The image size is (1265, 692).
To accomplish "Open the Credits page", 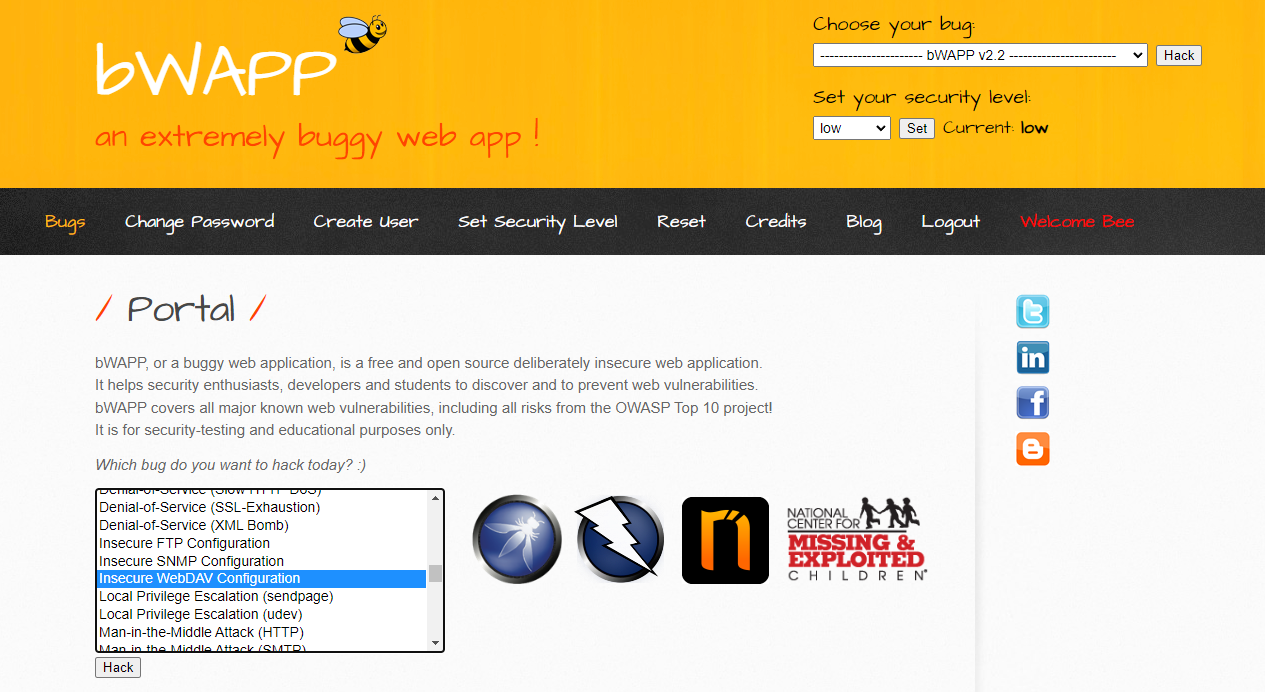I will point(776,222).
